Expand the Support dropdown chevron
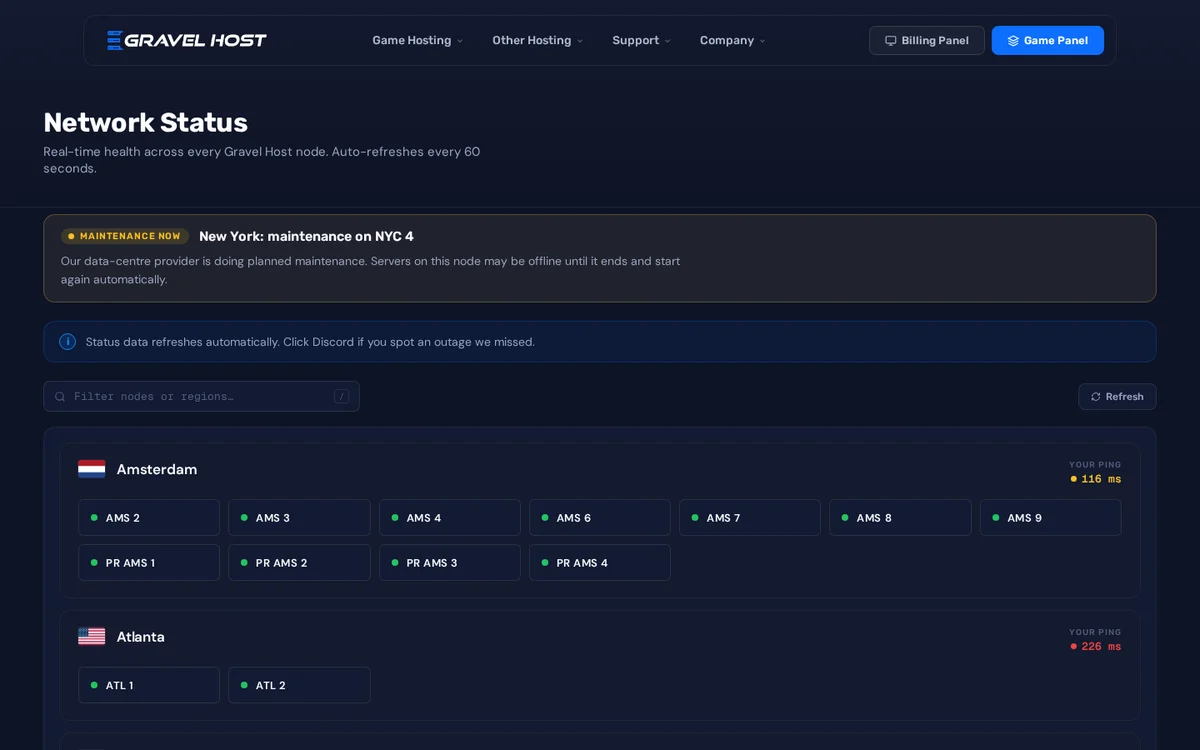Screen dimensions: 1200x750 (668, 41)
